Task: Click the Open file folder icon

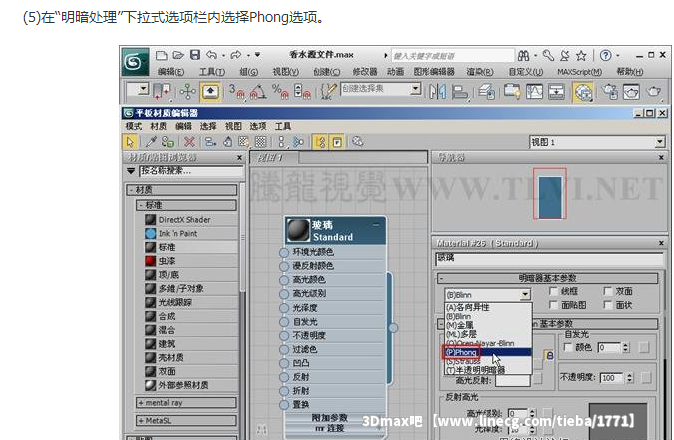Action: (178, 55)
